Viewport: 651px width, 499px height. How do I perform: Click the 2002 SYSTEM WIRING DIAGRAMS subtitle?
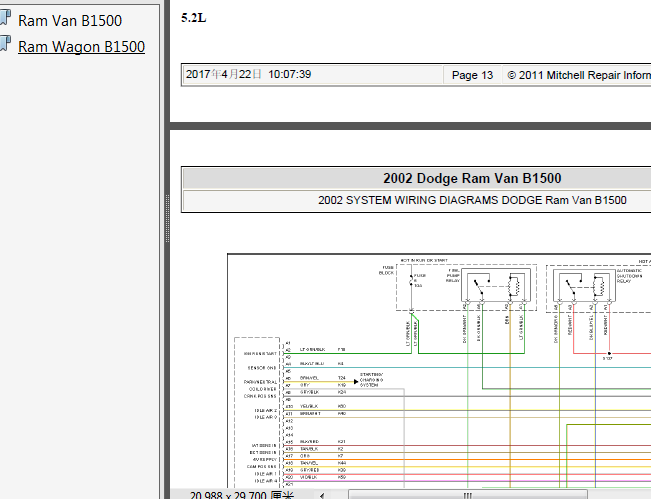tap(472, 200)
